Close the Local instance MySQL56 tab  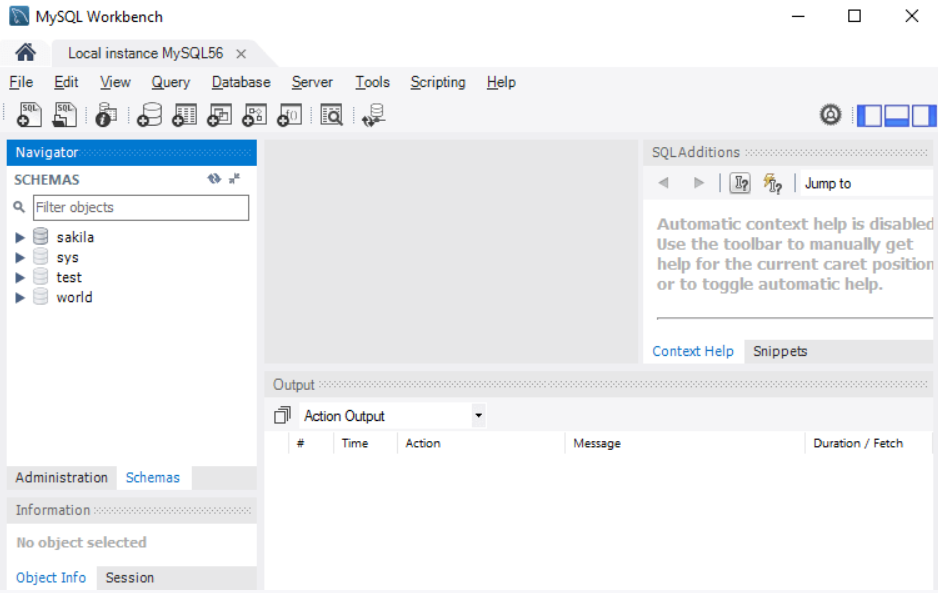pyautogui.click(x=241, y=54)
